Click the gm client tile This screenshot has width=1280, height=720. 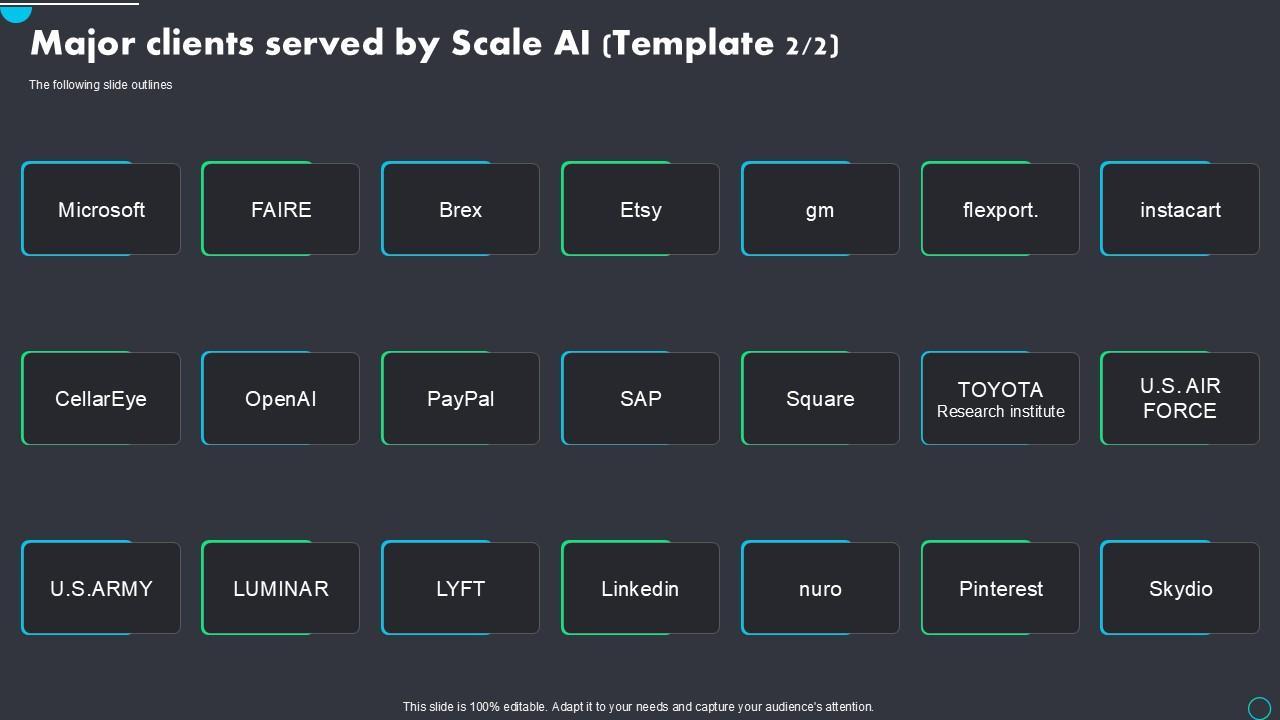tap(820, 209)
